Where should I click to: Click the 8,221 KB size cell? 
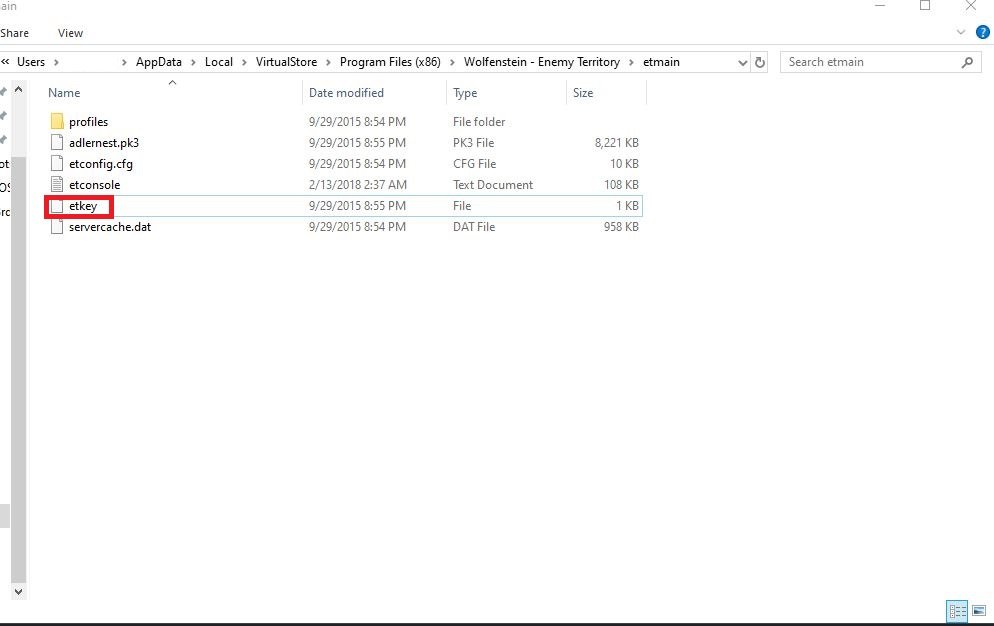tap(616, 143)
